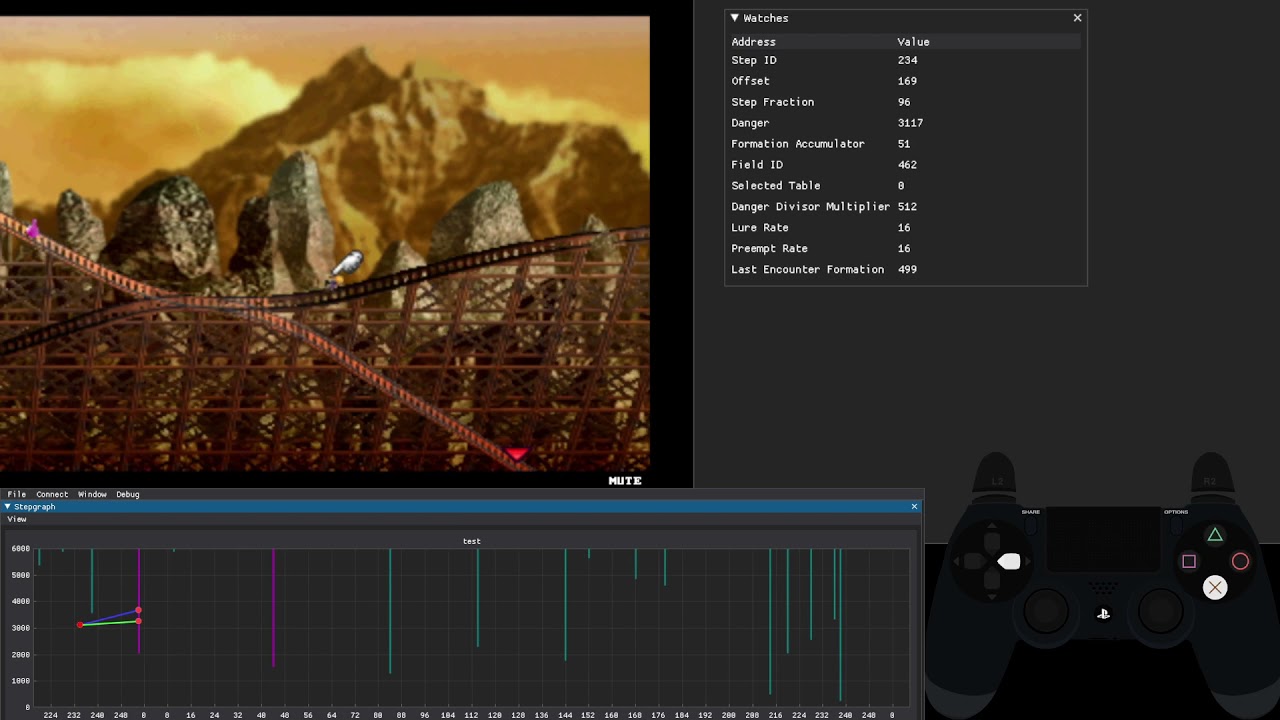Click the square button on controller
Image resolution: width=1280 pixels, height=720 pixels.
pos(1189,562)
